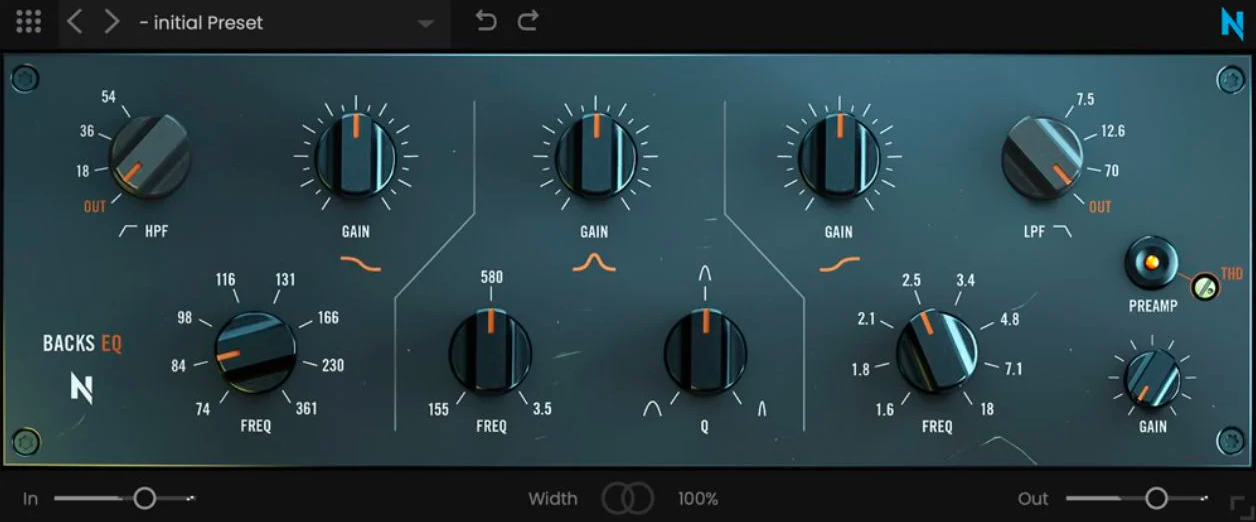Click the wide Q shape icon
Viewport: 1256px width, 522px height.
pos(652,408)
